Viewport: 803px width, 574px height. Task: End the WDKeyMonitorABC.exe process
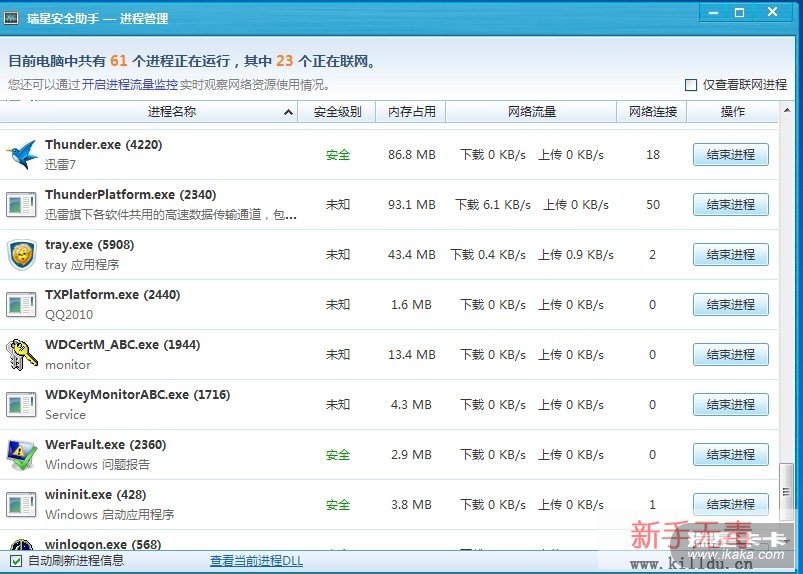click(x=731, y=405)
